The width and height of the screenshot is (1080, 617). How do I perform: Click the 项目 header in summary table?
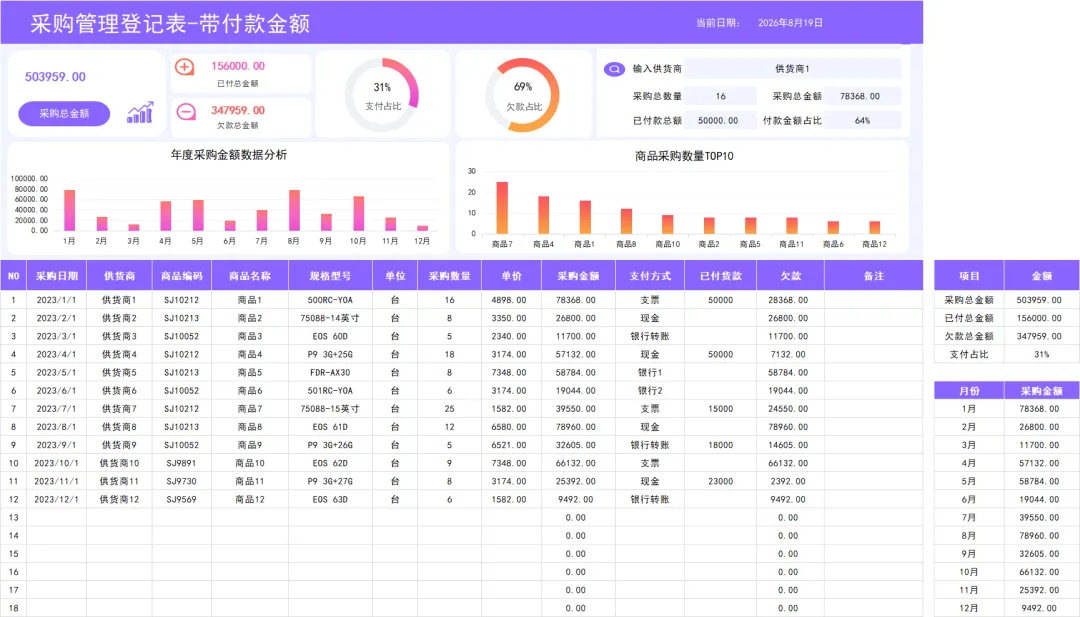tap(969, 276)
